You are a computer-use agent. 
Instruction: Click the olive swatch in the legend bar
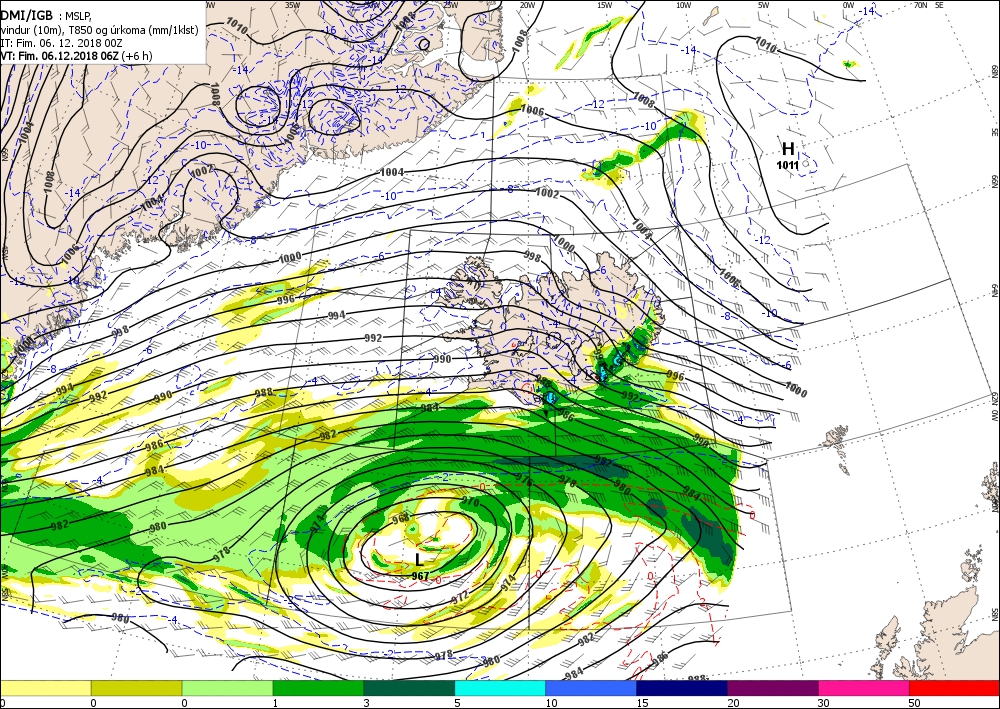pyautogui.click(x=136, y=688)
